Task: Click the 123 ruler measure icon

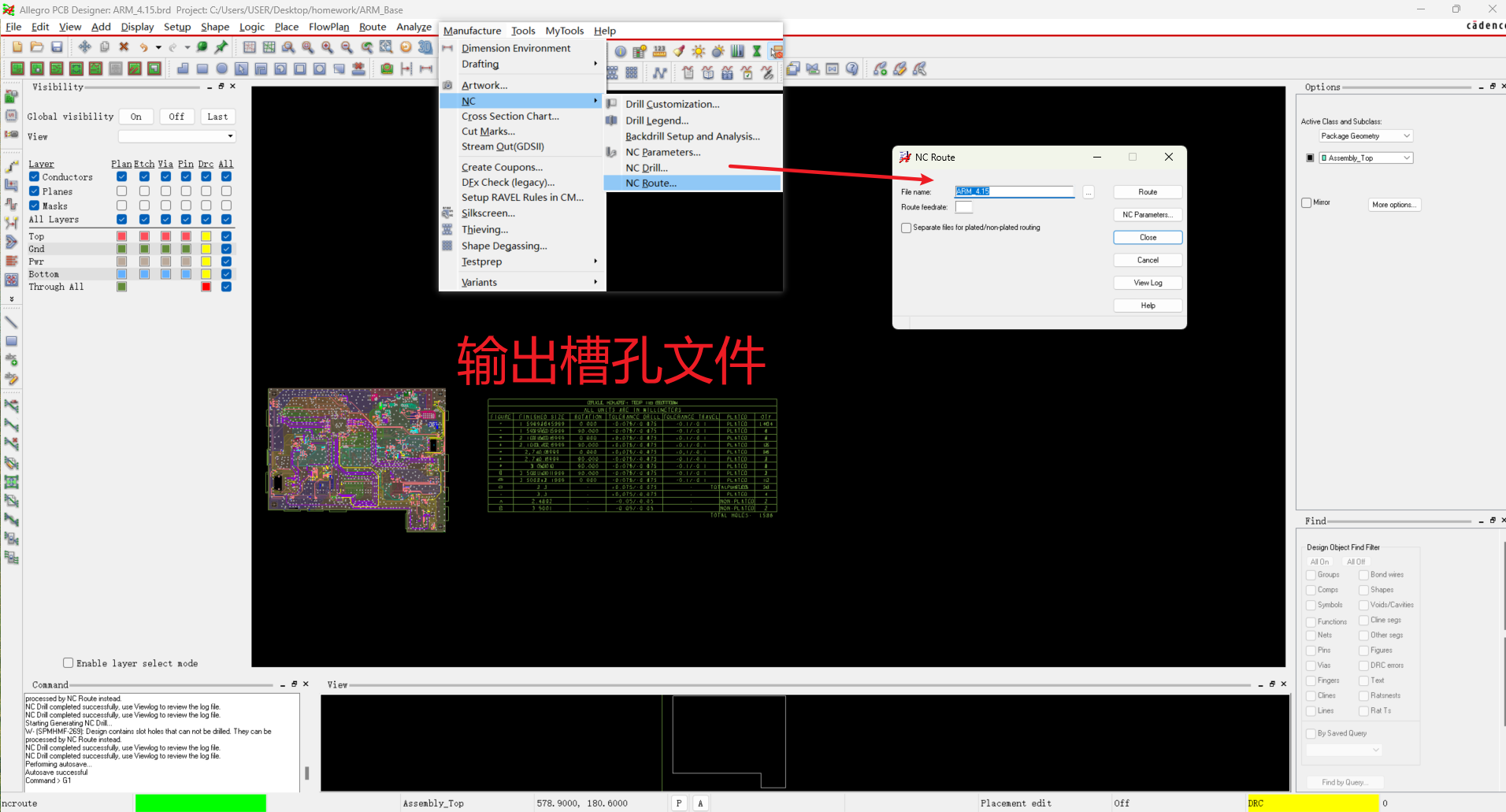Action: point(659,52)
